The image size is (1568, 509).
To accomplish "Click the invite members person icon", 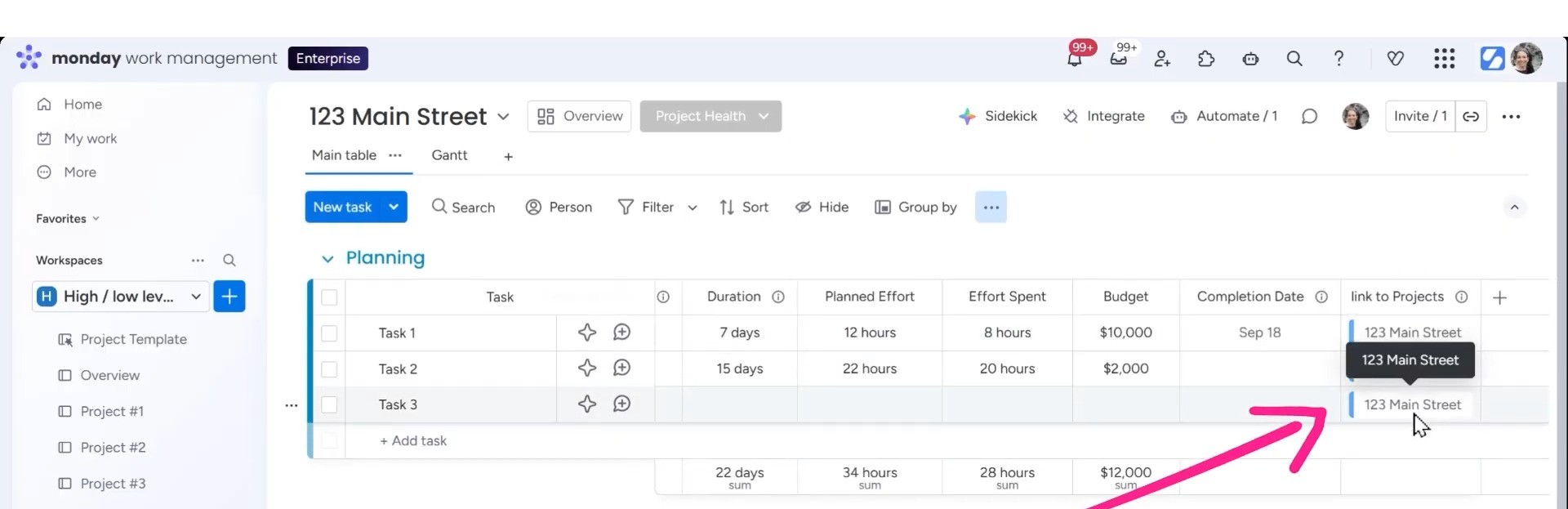I will [1162, 59].
